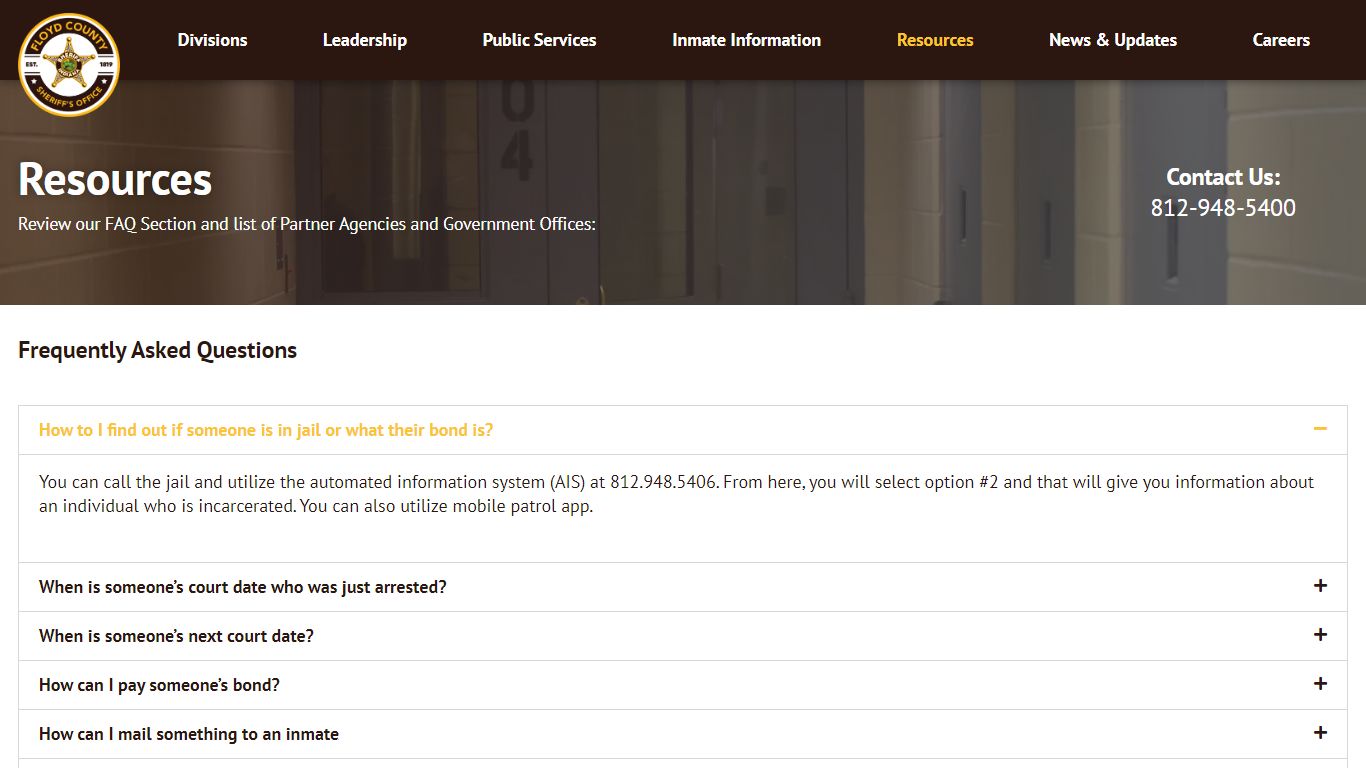Screen dimensions: 1366x768
Task: Call the 812-948-5400 contact number
Action: 1222,208
